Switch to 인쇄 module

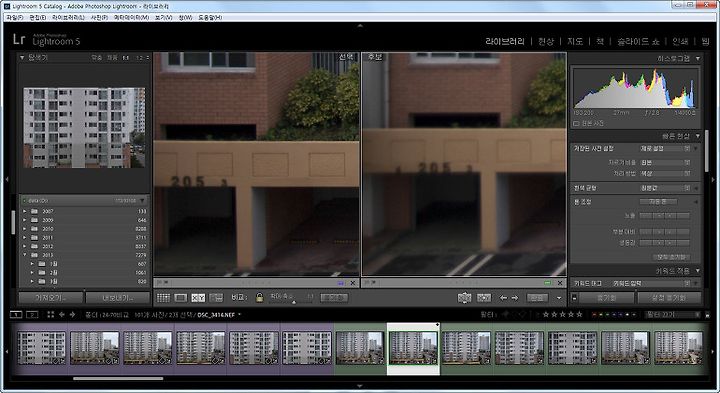click(x=680, y=41)
